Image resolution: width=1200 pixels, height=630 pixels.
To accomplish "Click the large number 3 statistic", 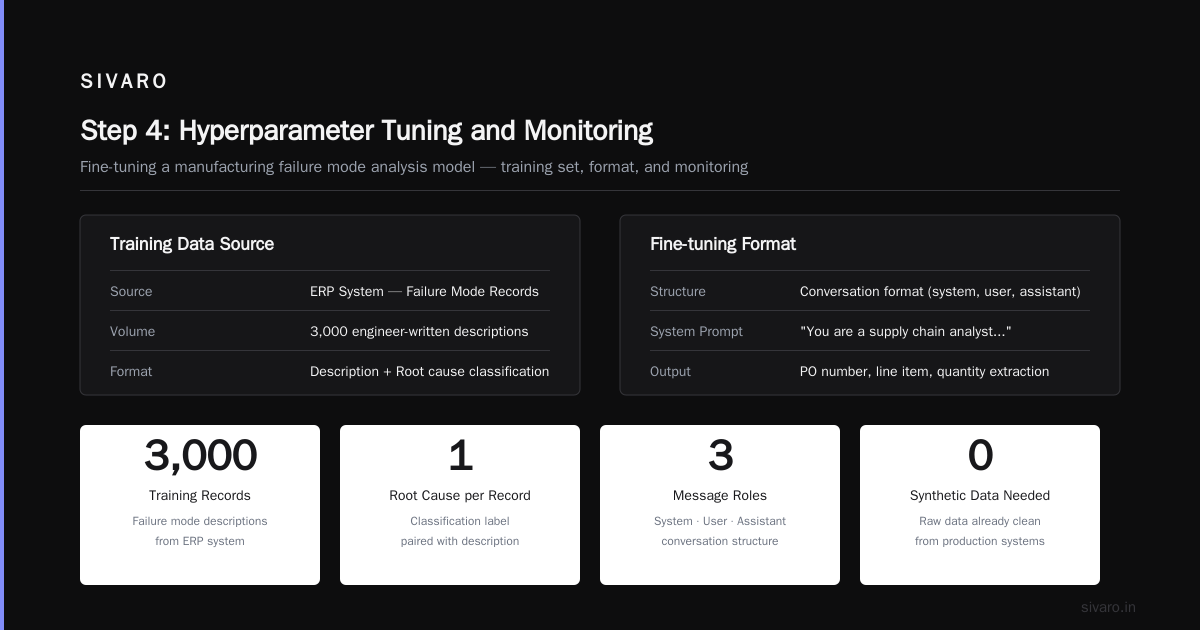I will (x=720, y=455).
